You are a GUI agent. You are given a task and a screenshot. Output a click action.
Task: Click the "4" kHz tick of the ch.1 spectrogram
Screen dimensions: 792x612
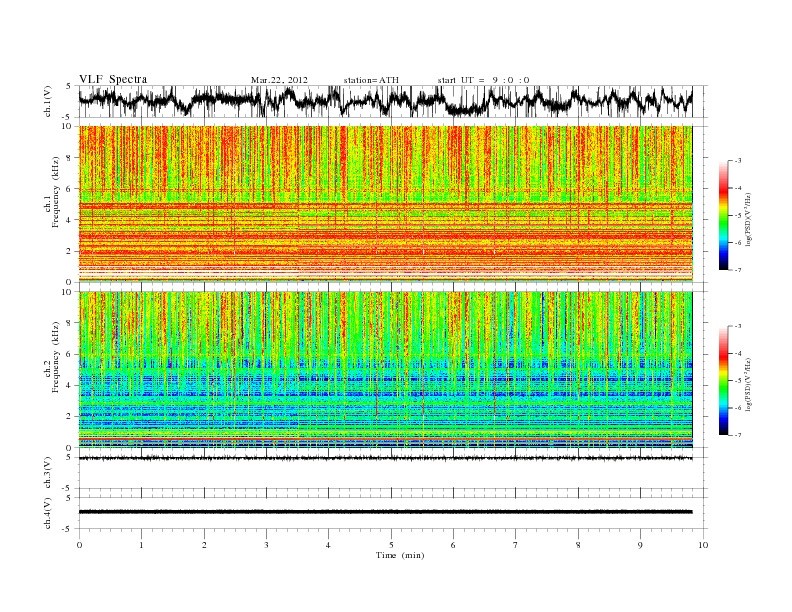click(x=70, y=220)
